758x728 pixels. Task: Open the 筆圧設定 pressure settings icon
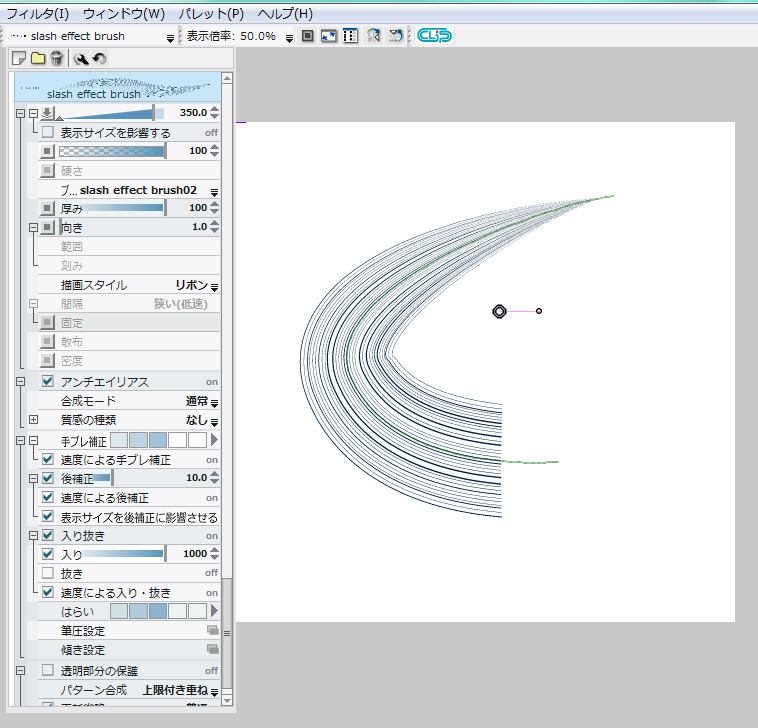click(212, 630)
